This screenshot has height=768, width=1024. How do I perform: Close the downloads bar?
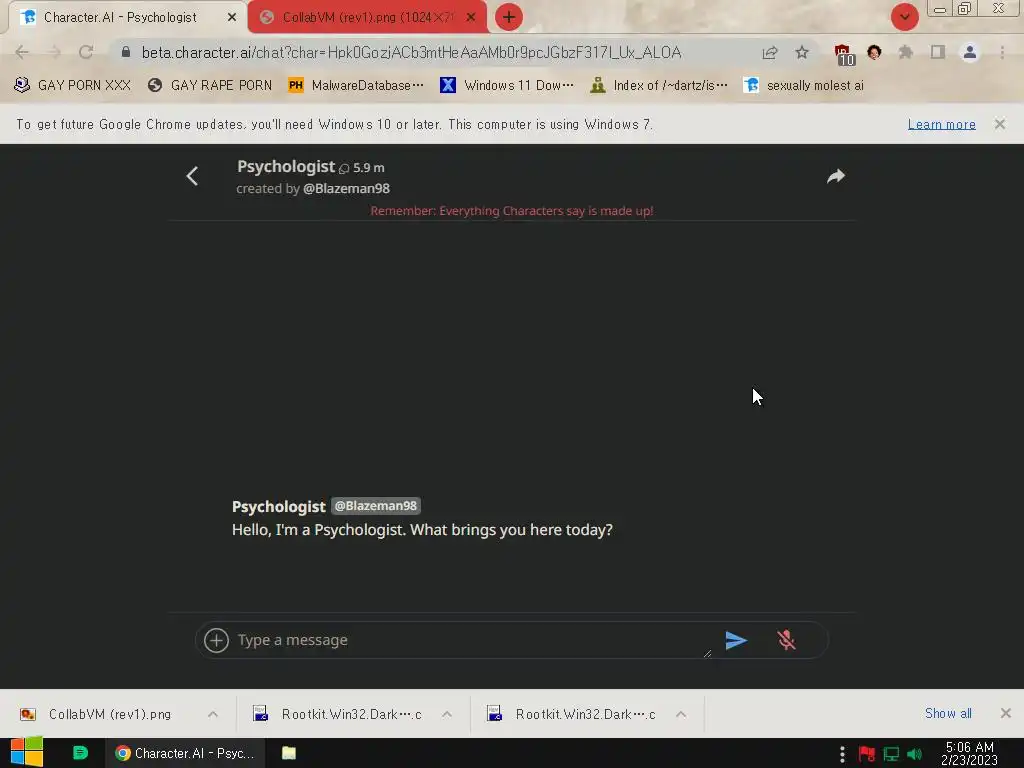(1006, 713)
